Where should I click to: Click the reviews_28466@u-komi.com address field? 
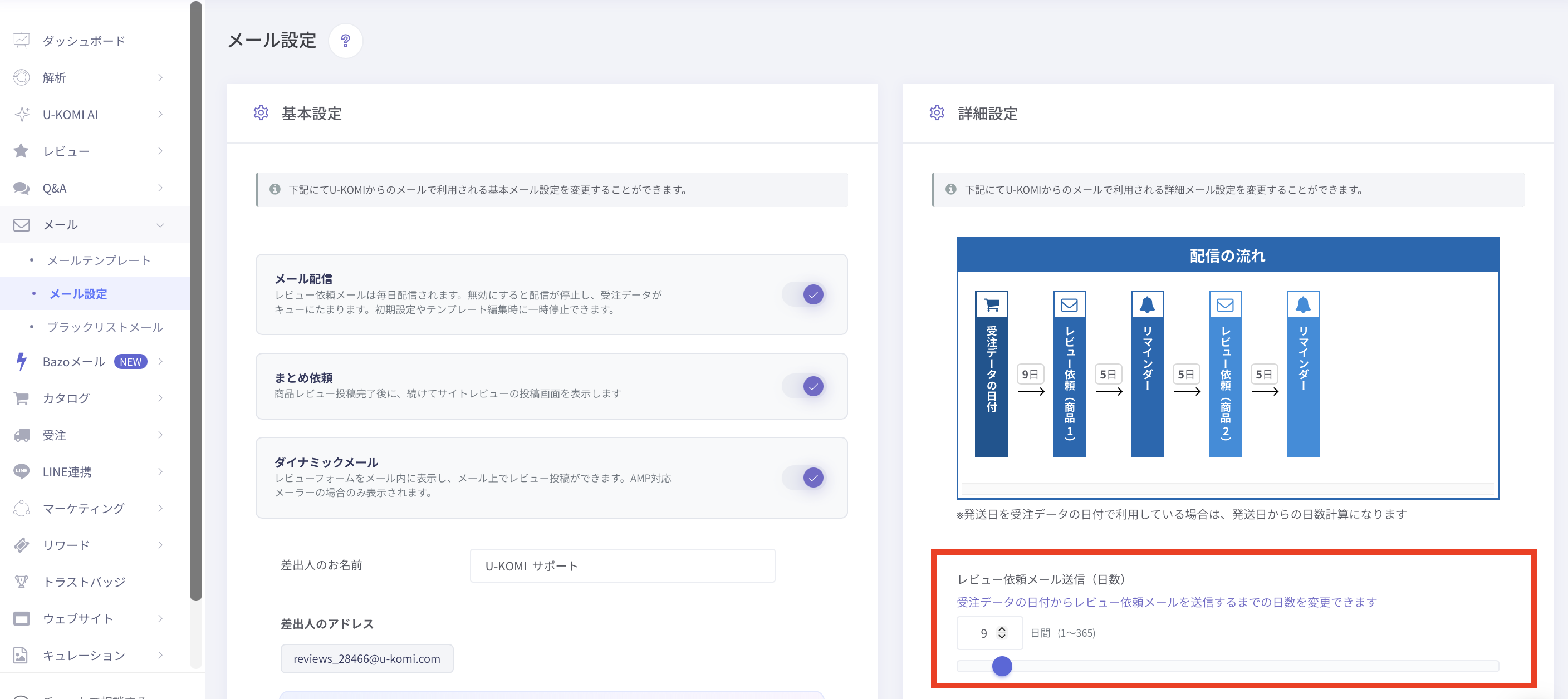click(x=366, y=659)
